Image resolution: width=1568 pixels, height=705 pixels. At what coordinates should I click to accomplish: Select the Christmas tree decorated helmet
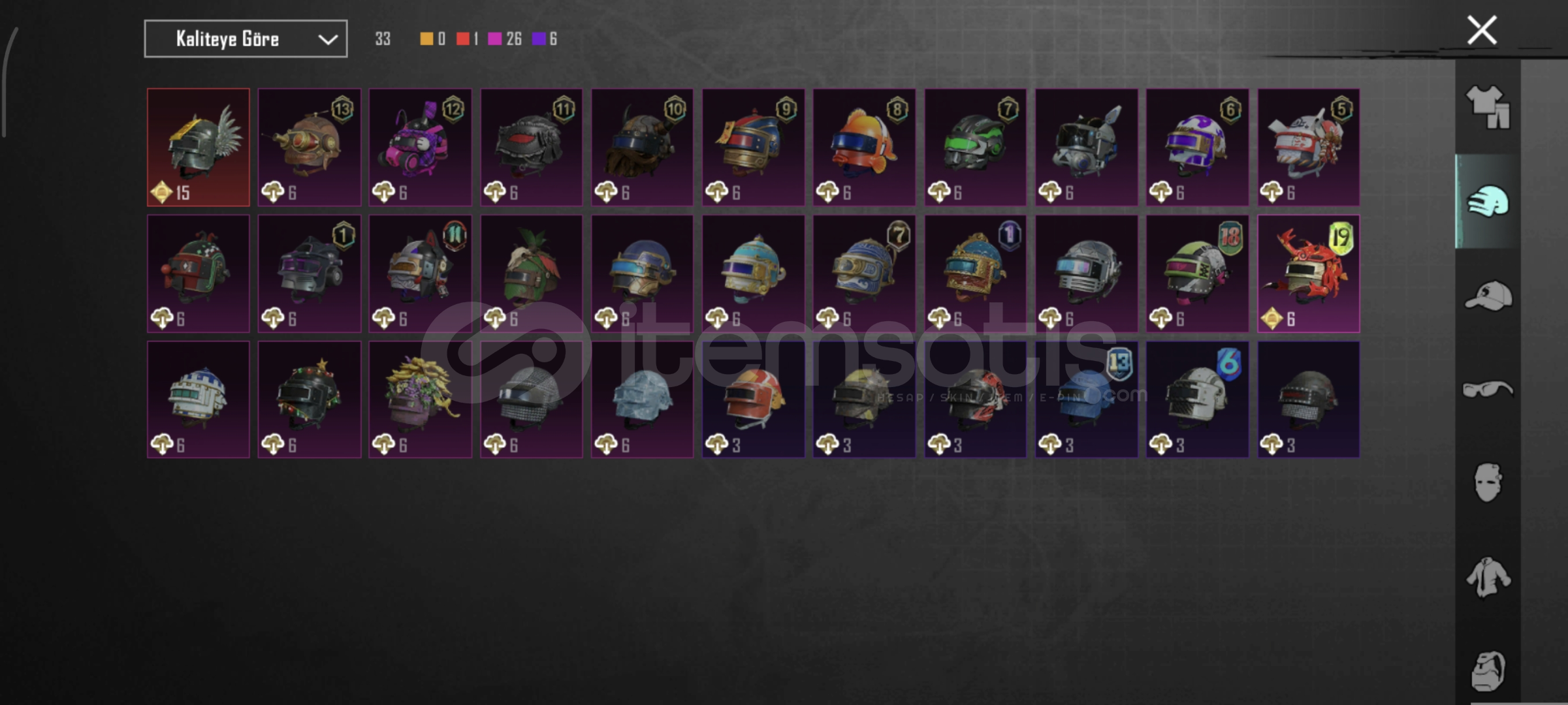point(310,399)
